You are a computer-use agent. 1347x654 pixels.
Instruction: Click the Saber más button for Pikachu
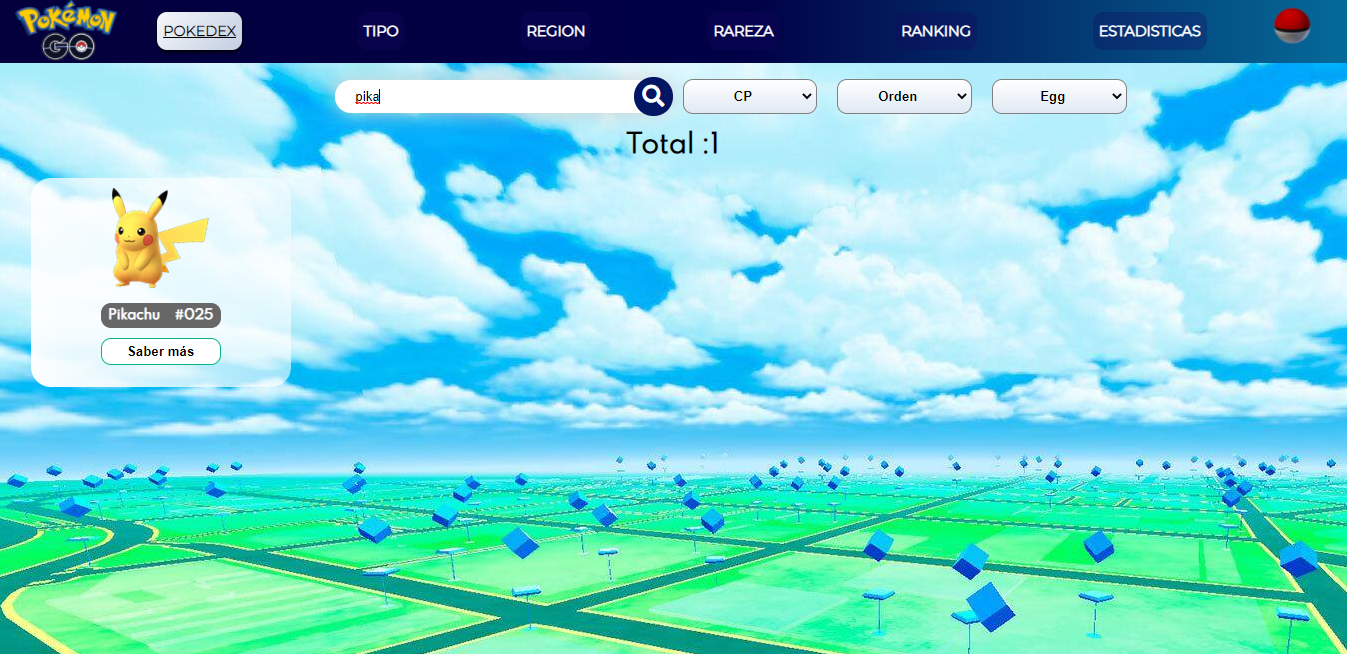click(161, 351)
